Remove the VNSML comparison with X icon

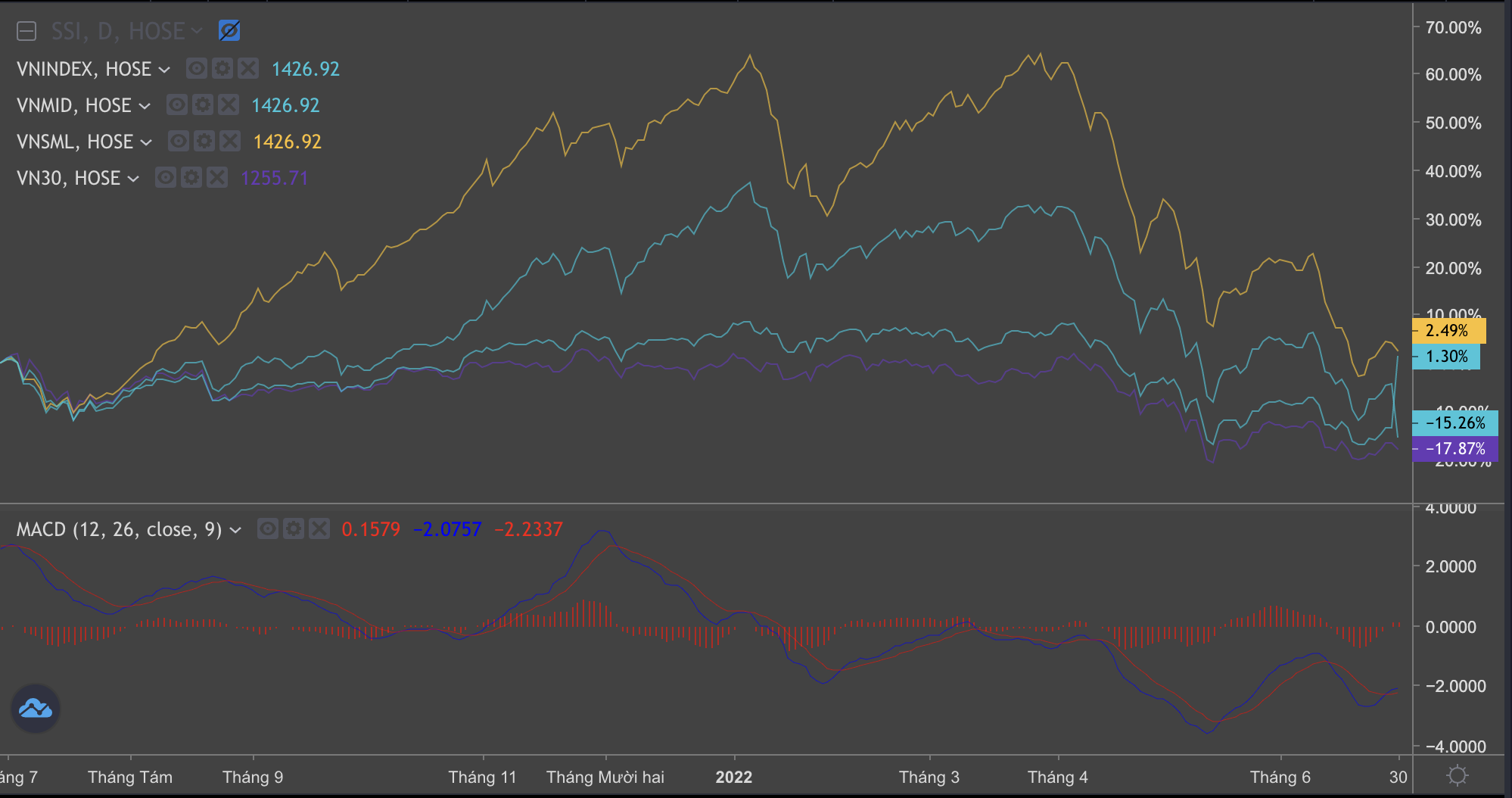(230, 142)
